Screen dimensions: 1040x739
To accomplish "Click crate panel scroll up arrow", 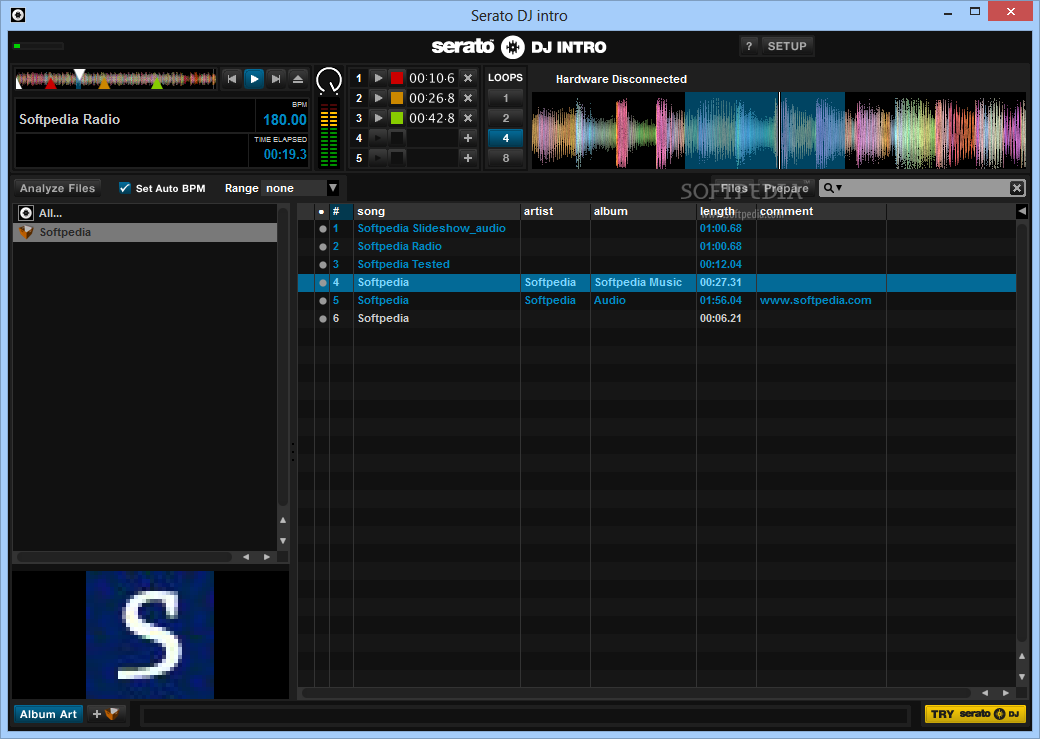I will click(x=283, y=521).
